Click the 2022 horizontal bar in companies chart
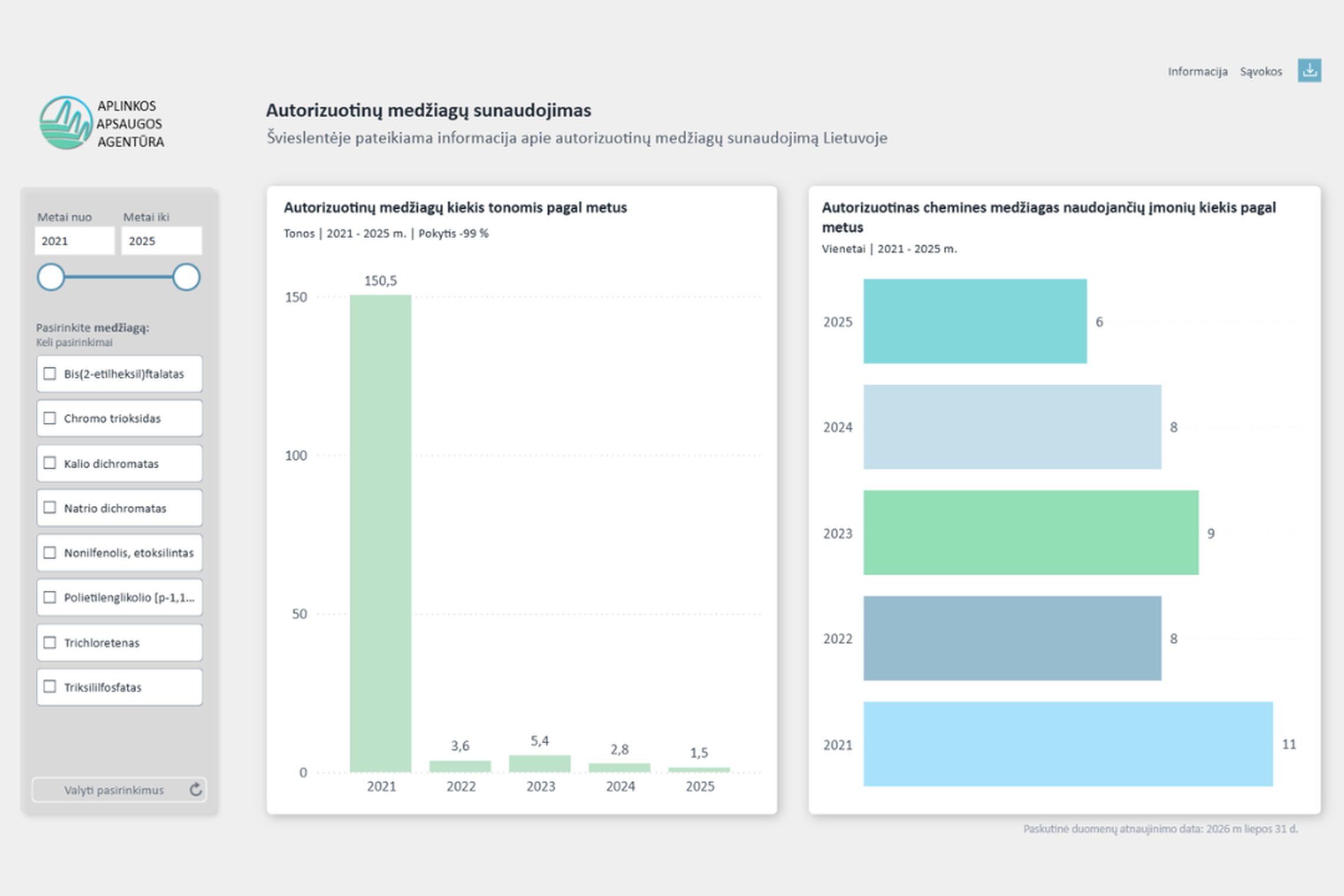Screen dimensions: 1344x896 coord(1012,638)
